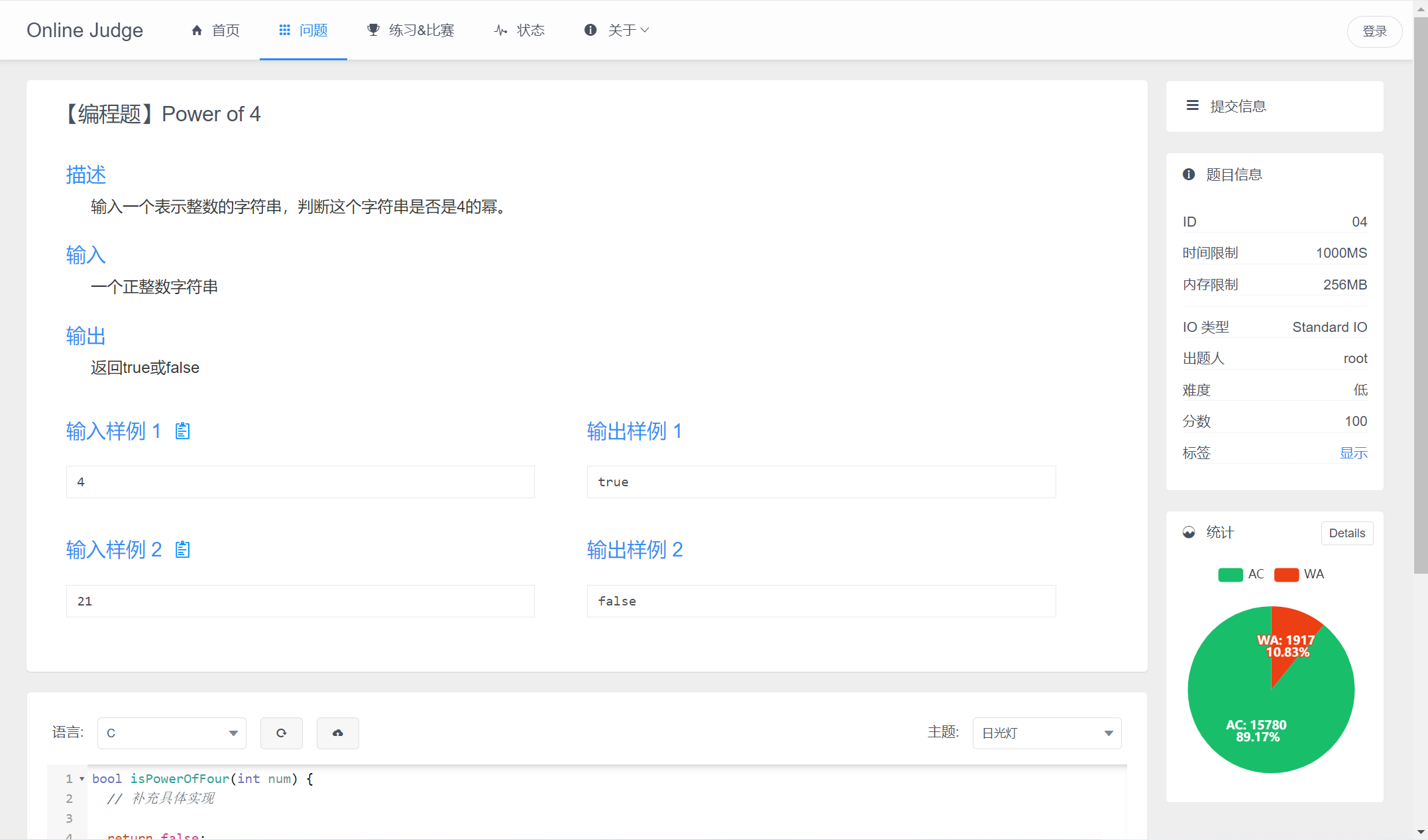
Task: Toggle the green AC legend swatch
Action: tap(1230, 574)
